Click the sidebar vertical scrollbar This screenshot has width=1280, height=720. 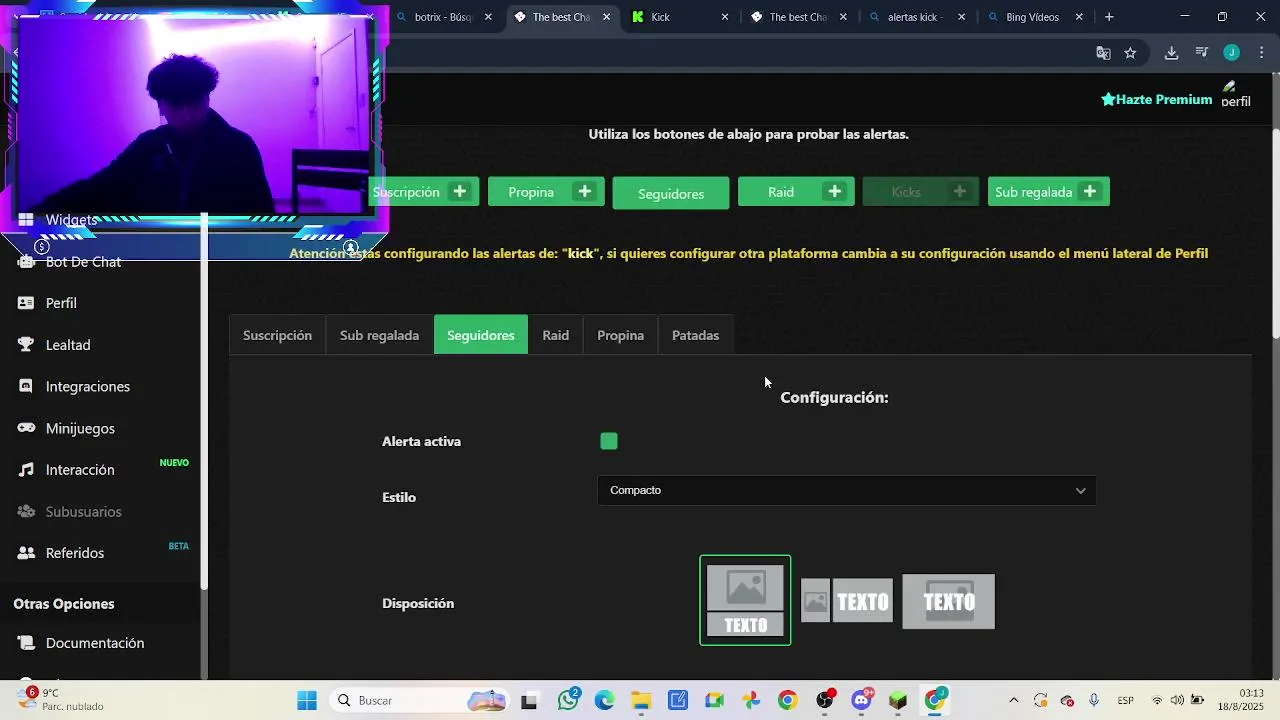point(204,400)
